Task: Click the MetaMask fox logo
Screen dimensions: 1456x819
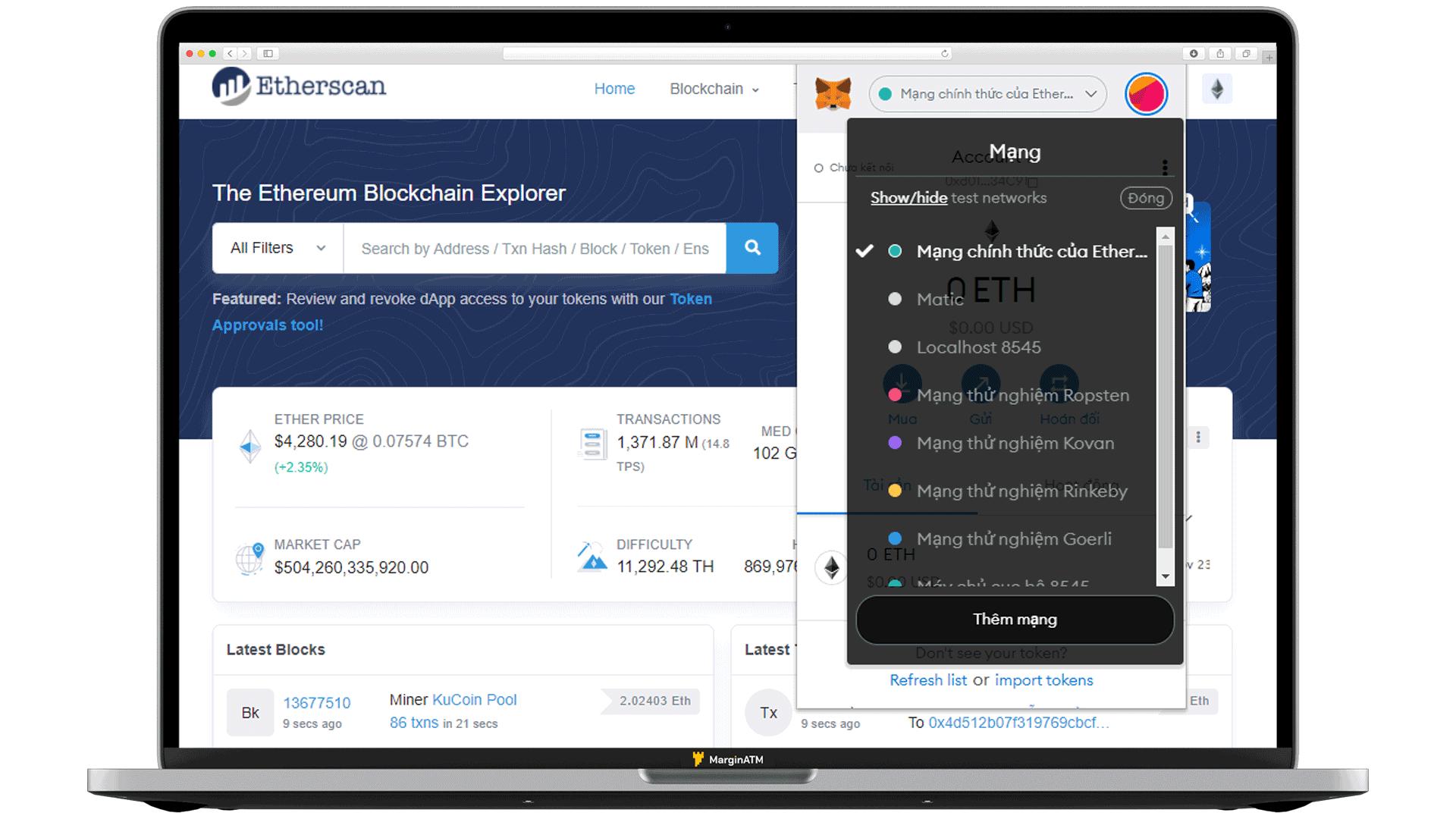Action: pyautogui.click(x=833, y=94)
